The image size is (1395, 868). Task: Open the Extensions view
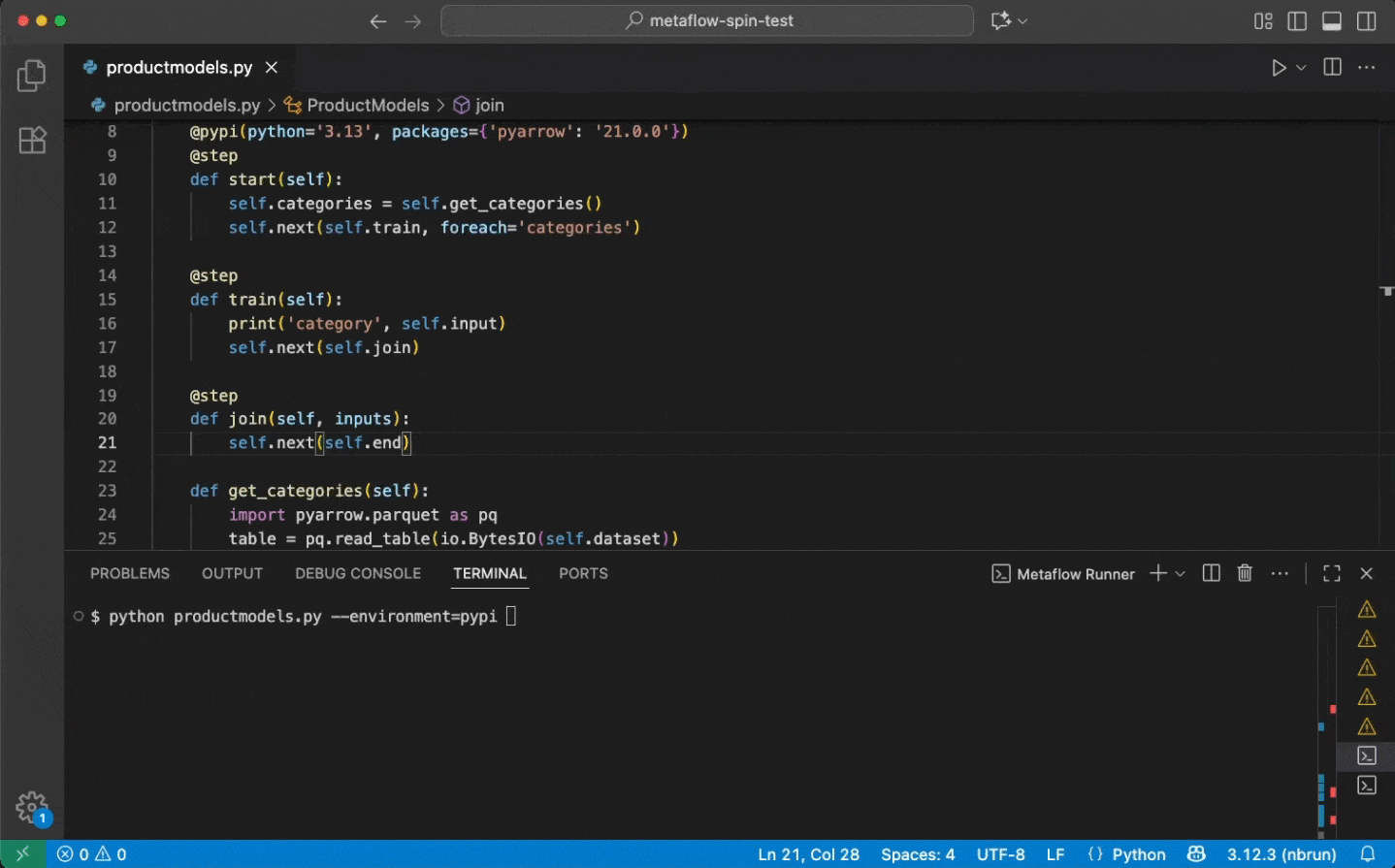click(x=32, y=140)
